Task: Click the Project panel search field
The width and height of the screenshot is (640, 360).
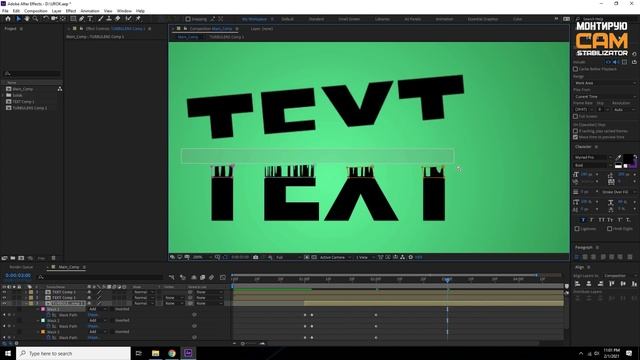Action: point(32,74)
